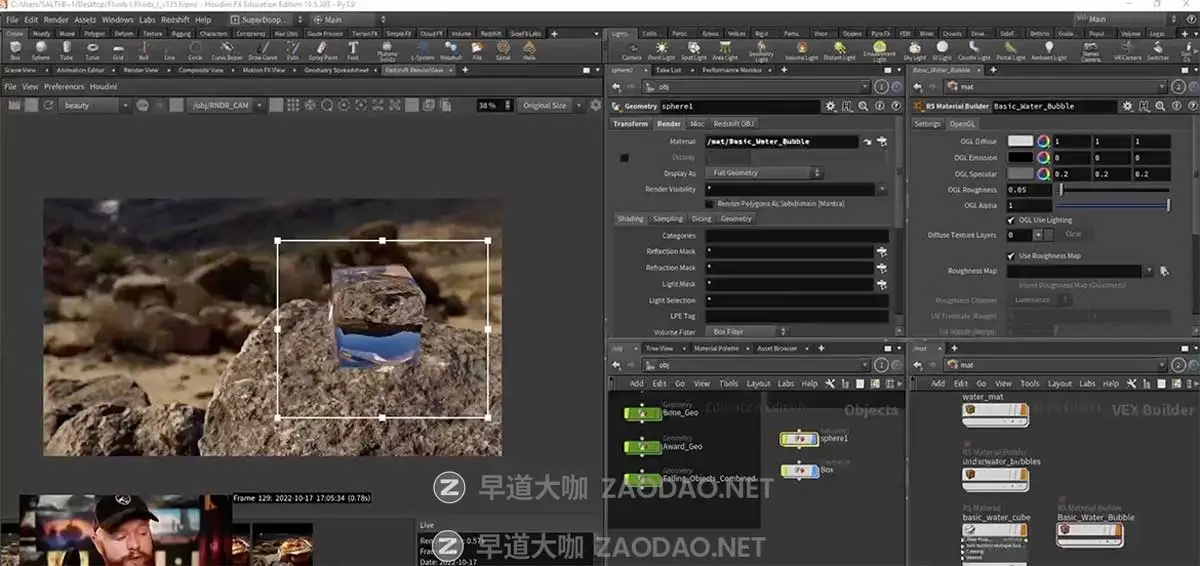The width and height of the screenshot is (1200, 566).
Task: Open Display As dropdown
Action: (765, 173)
